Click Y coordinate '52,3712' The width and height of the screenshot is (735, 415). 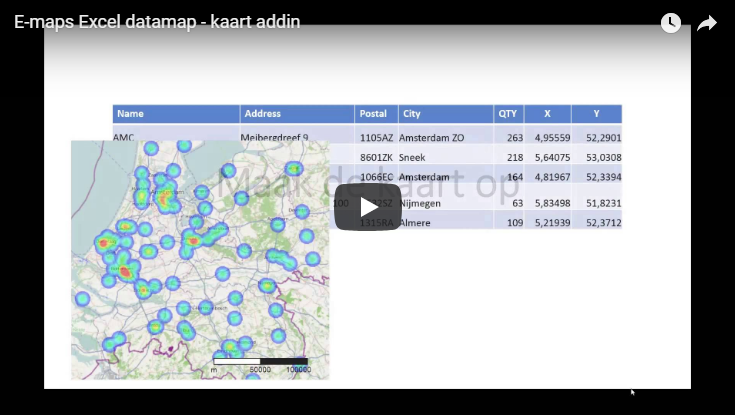603,223
